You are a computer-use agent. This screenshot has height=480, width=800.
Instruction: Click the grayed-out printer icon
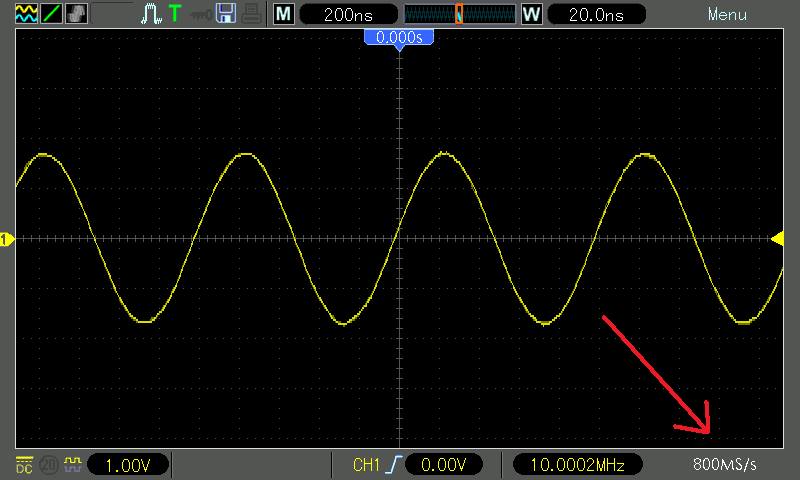coord(252,14)
